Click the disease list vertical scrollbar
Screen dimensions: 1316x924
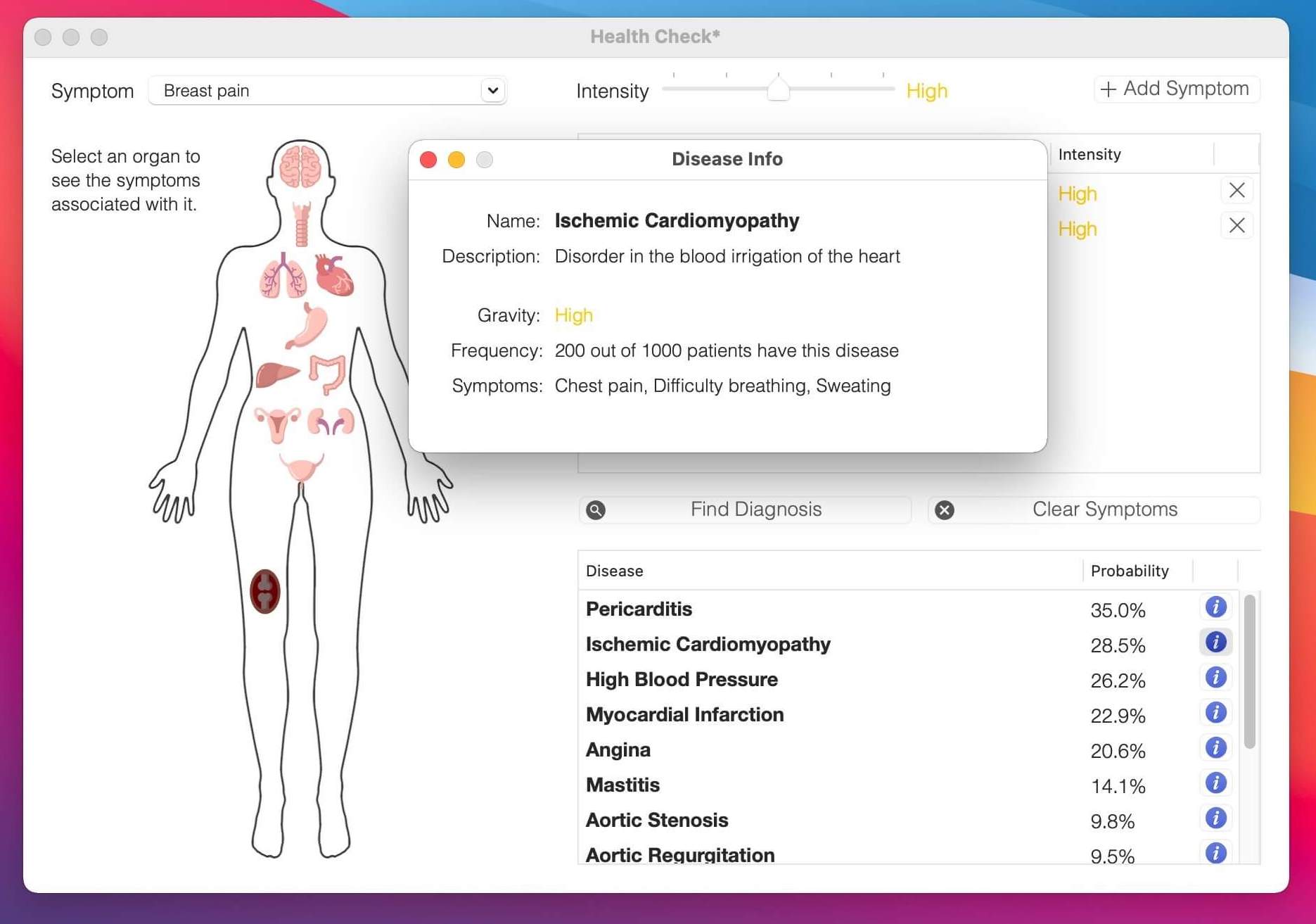[x=1249, y=672]
